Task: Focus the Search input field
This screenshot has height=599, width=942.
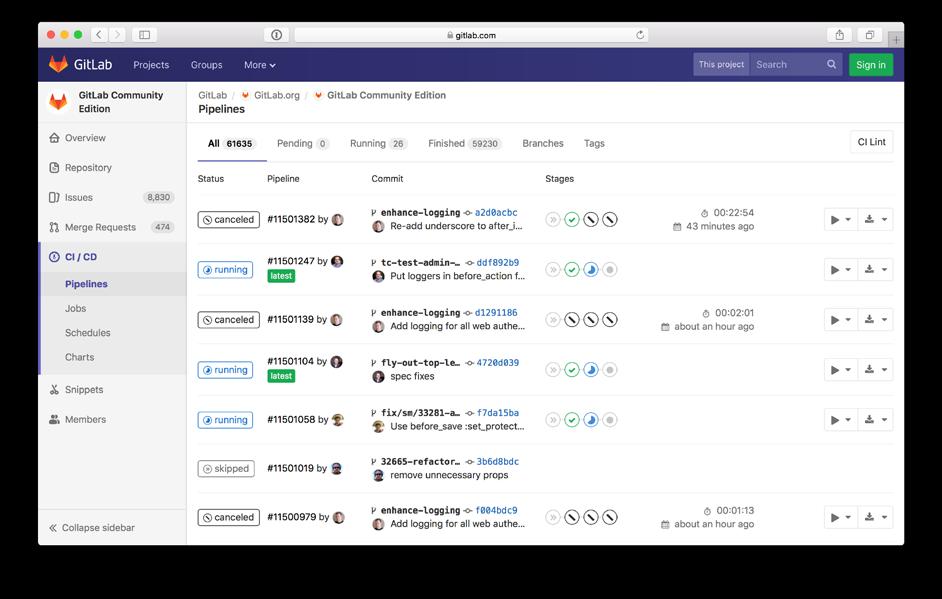Action: (787, 64)
